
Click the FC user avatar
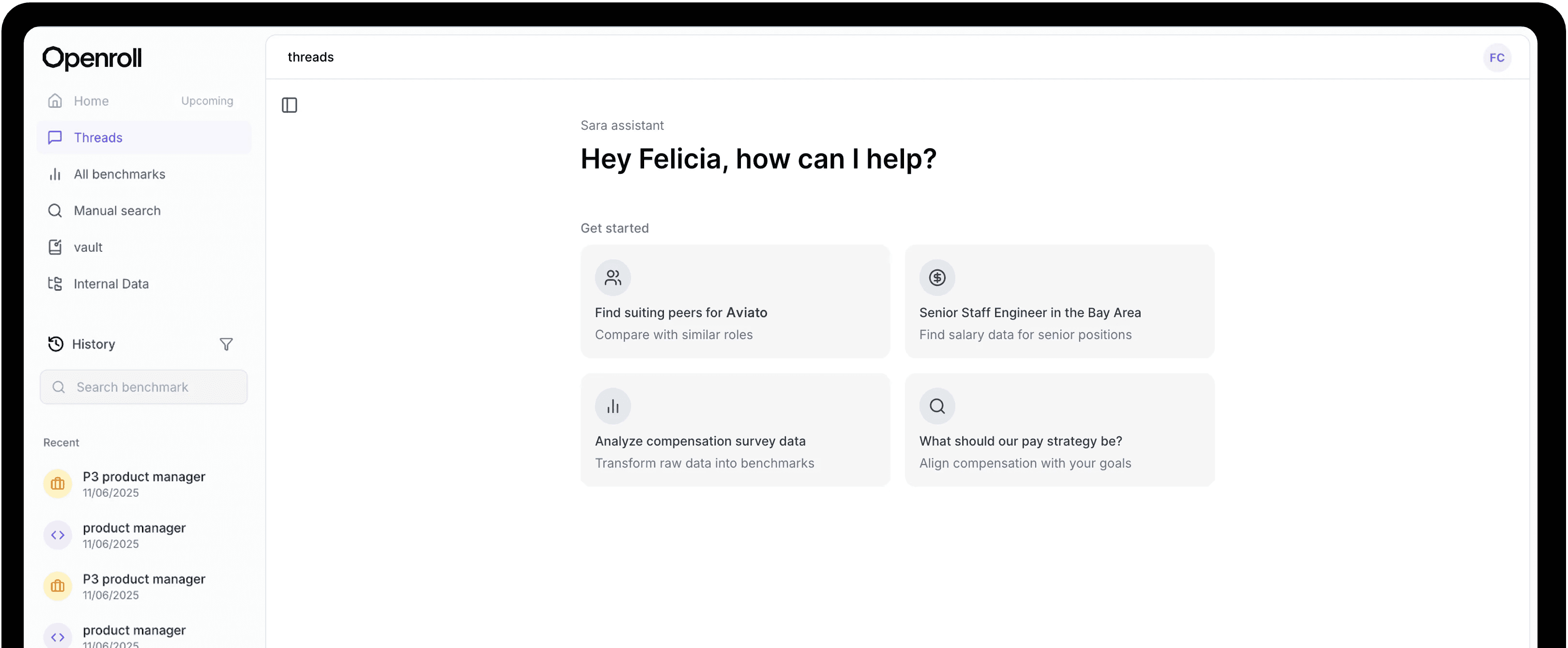[x=1496, y=58]
